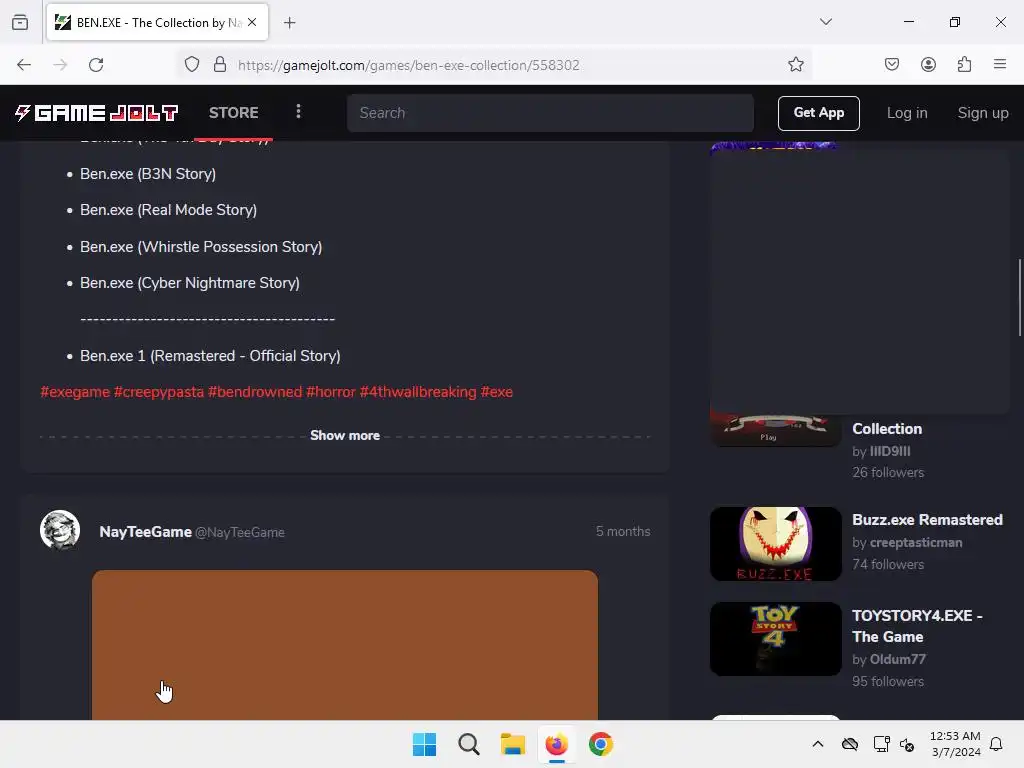Viewport: 1024px width, 768px height.
Task: Open the creeptasticman author link
Action: [916, 543]
